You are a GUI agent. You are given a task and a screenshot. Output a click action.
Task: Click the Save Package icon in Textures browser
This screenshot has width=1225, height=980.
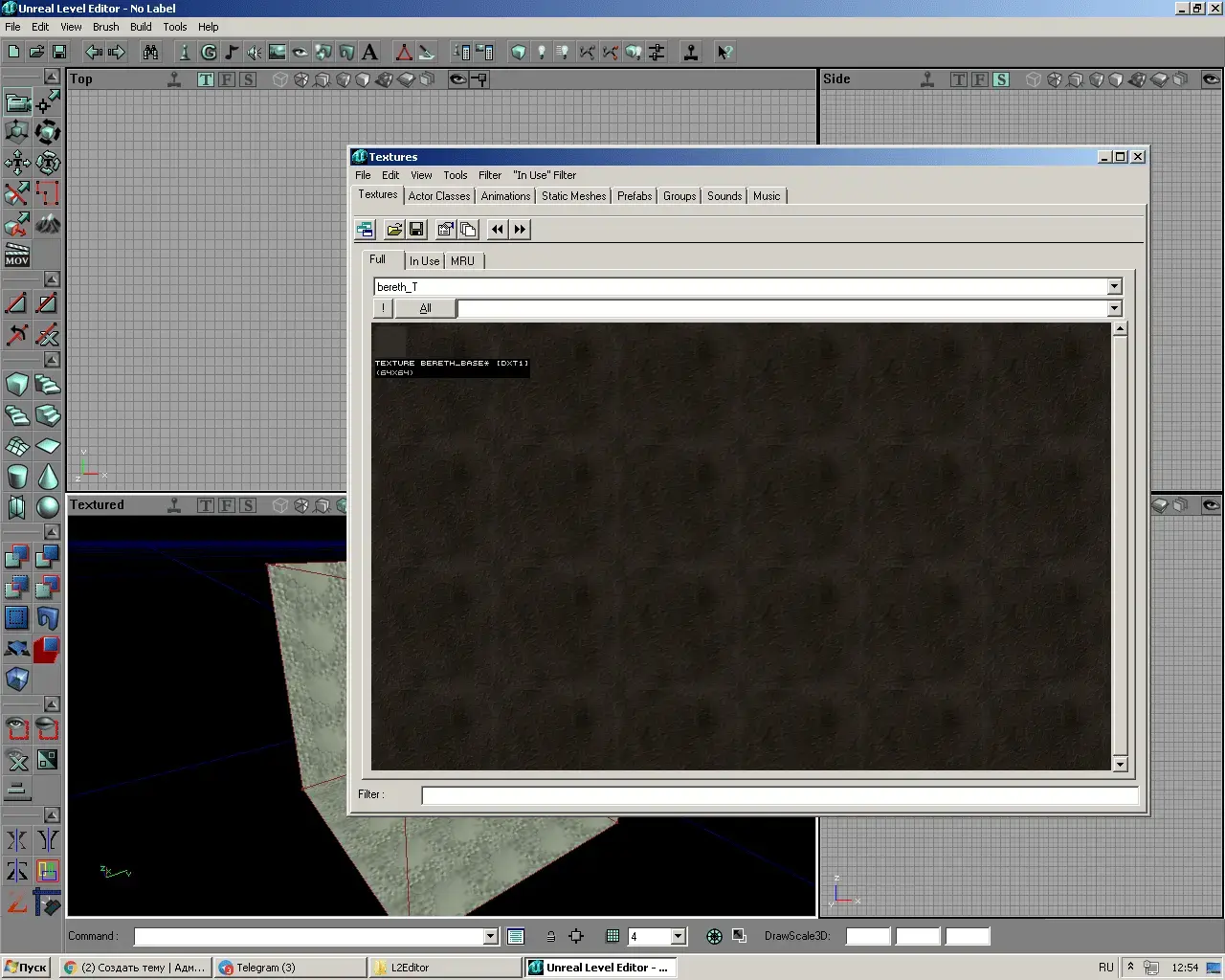[416, 229]
